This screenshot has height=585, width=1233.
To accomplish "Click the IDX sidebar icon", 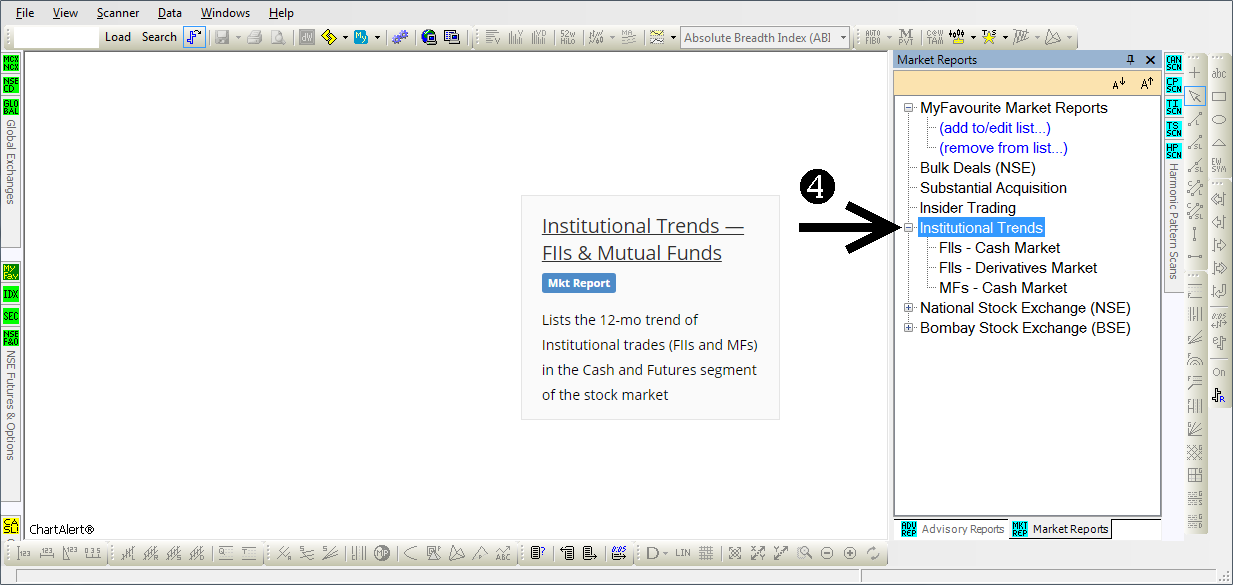I will pos(11,294).
